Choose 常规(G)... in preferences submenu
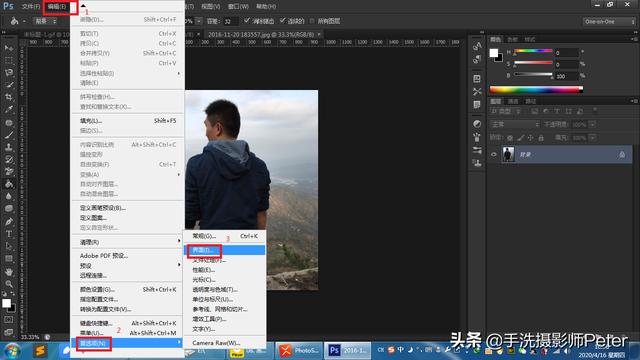This screenshot has height=360, width=640. point(224,236)
